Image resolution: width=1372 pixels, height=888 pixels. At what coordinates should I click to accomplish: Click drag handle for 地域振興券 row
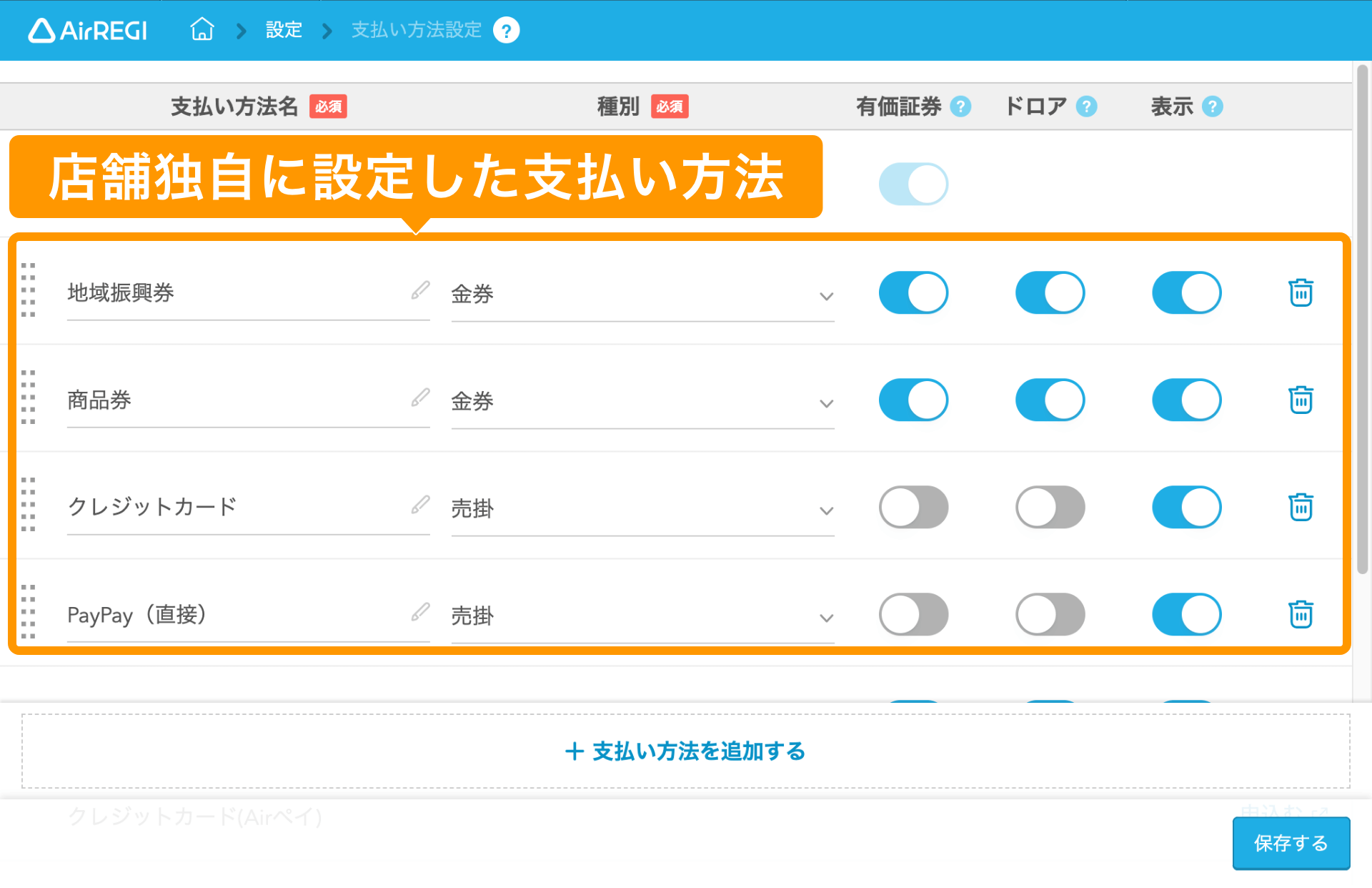point(29,290)
